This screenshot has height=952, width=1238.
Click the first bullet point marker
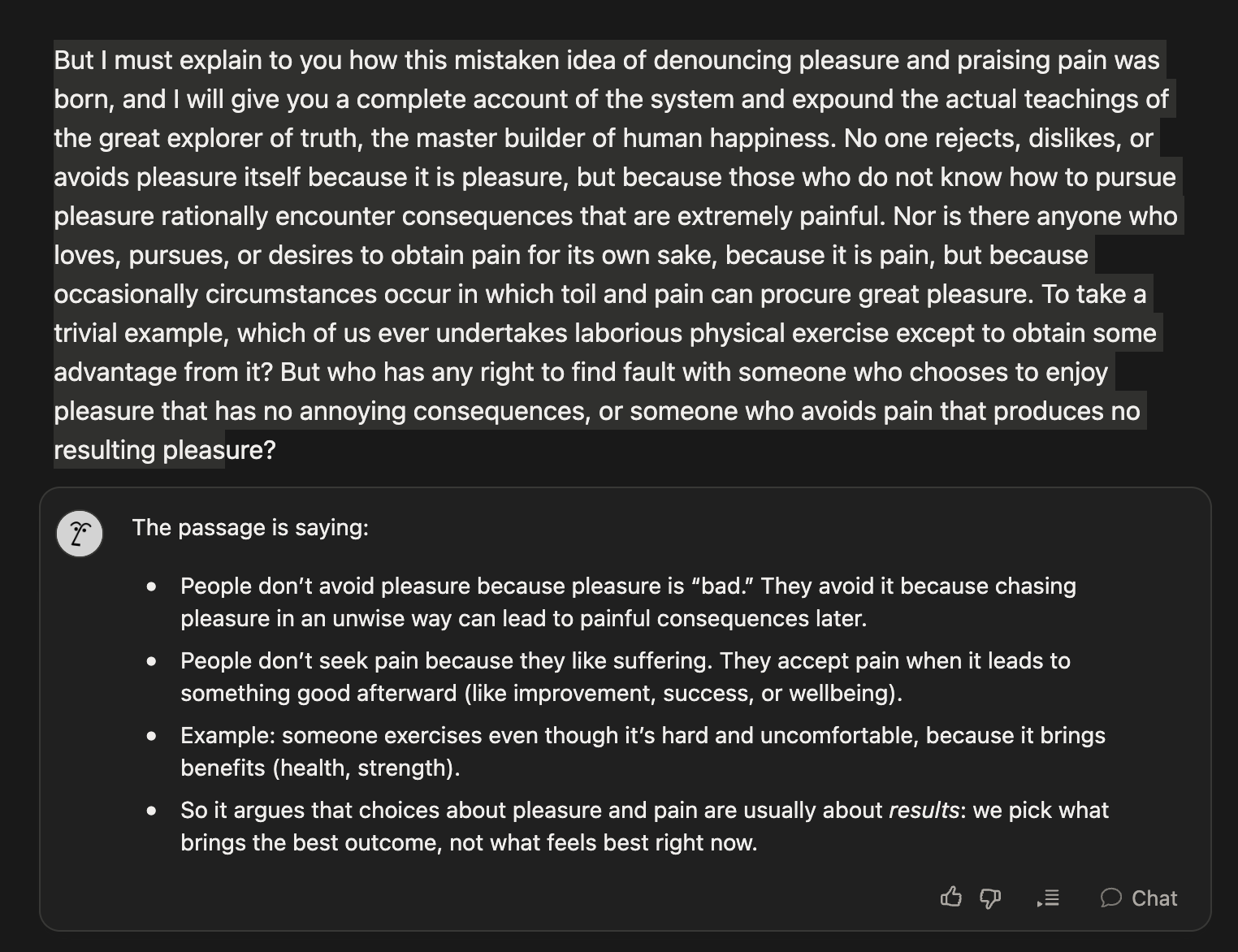tap(152, 586)
